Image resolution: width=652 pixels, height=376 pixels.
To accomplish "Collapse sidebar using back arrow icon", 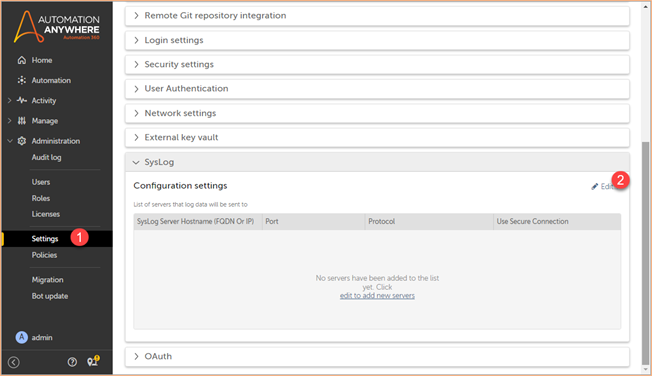I will (x=14, y=362).
